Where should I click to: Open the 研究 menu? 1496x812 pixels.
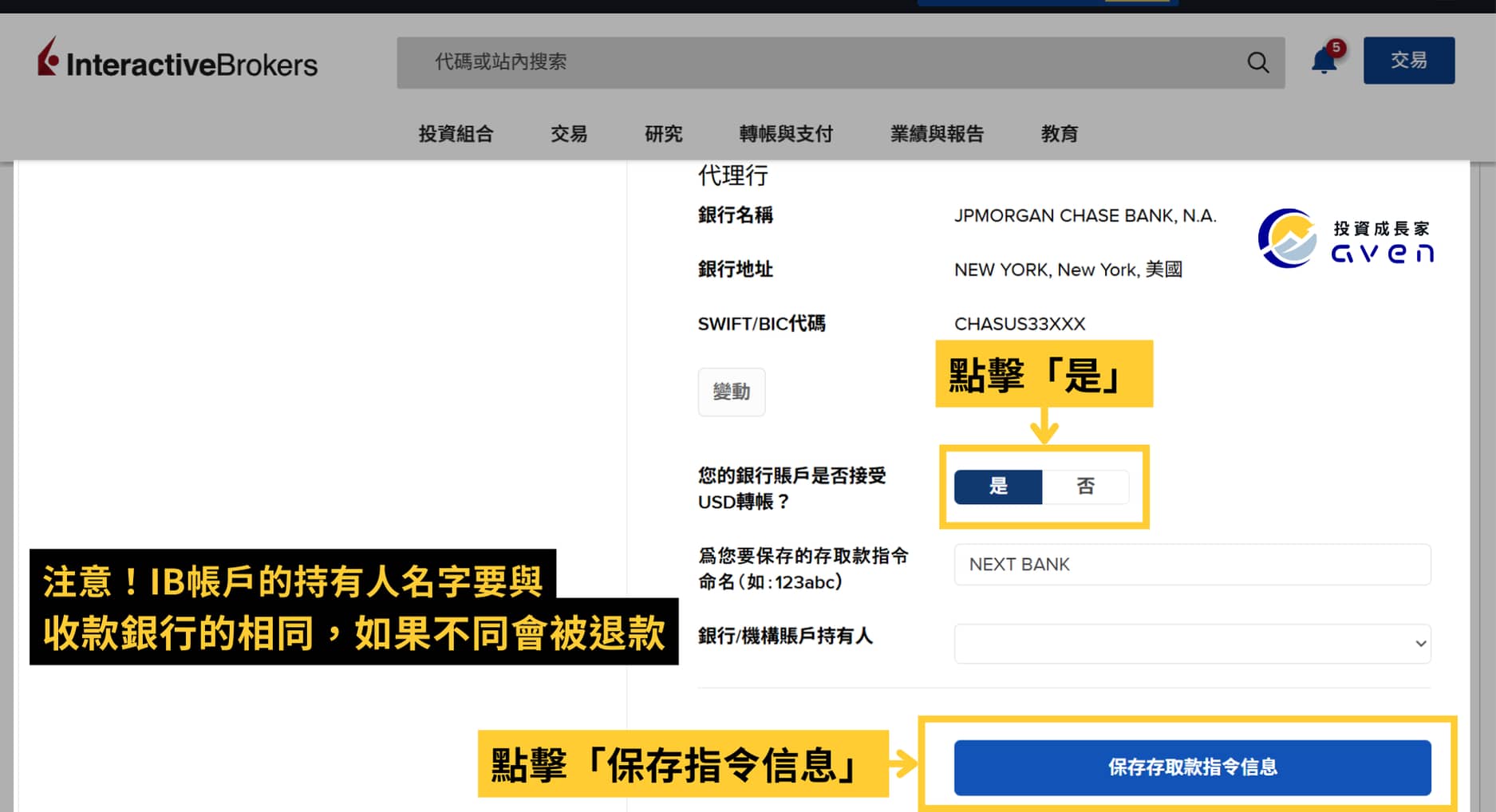point(663,134)
